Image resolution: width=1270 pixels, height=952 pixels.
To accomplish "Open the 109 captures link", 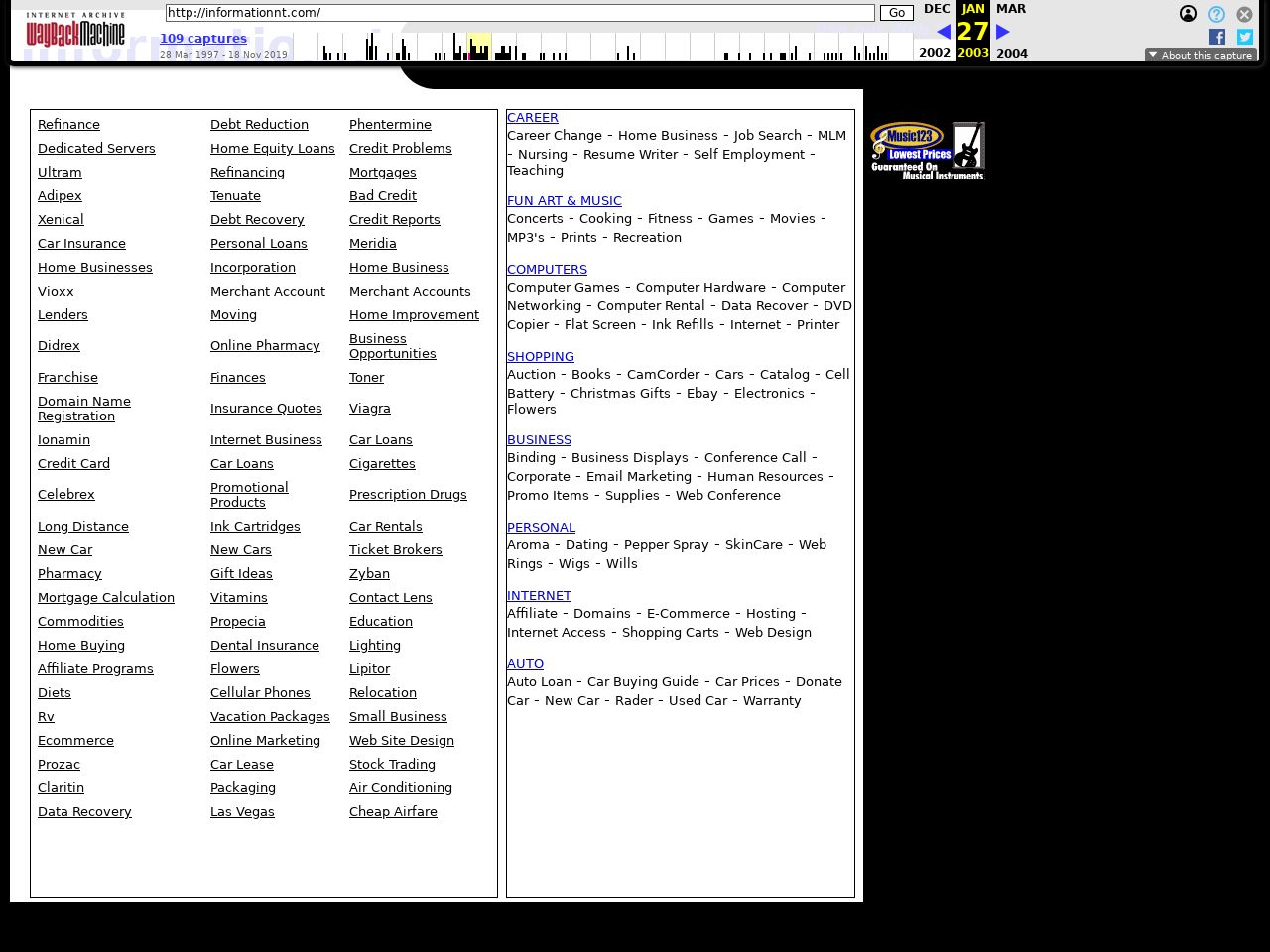I will (x=203, y=38).
